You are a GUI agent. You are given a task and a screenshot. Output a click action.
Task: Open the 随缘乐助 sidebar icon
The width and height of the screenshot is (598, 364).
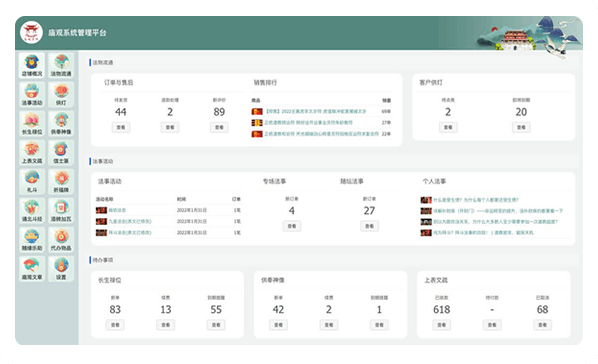pos(32,240)
